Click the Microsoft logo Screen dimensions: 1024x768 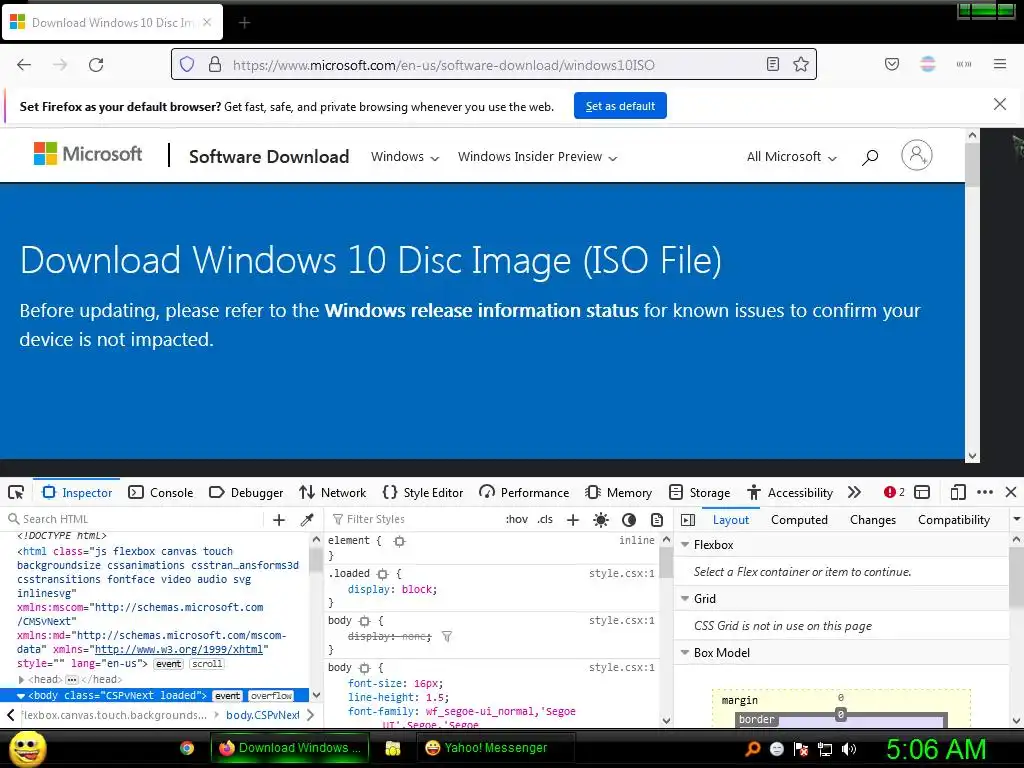coord(88,154)
